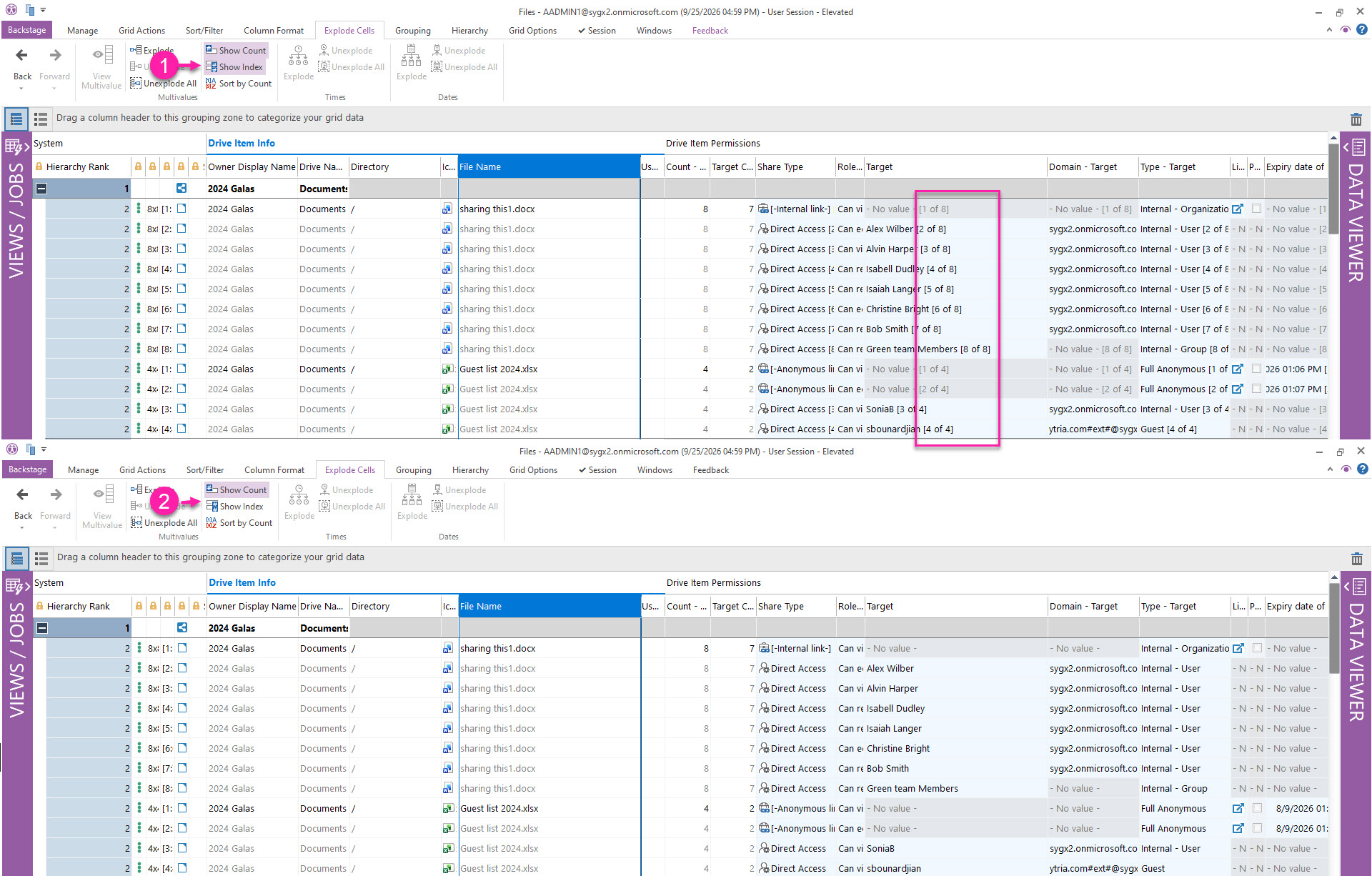Select Share Type column header in bottom window

[x=796, y=607]
